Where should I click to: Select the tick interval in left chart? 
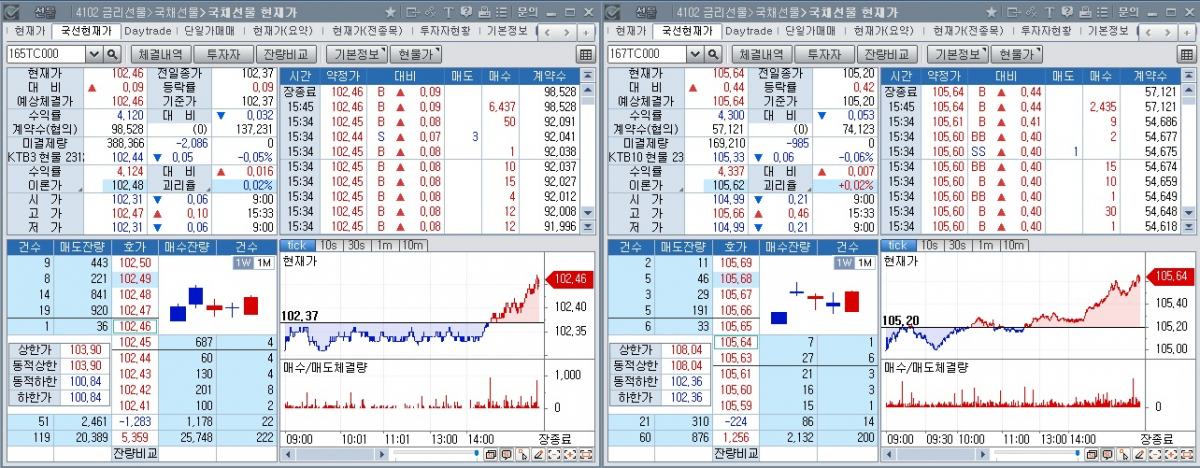[x=299, y=246]
